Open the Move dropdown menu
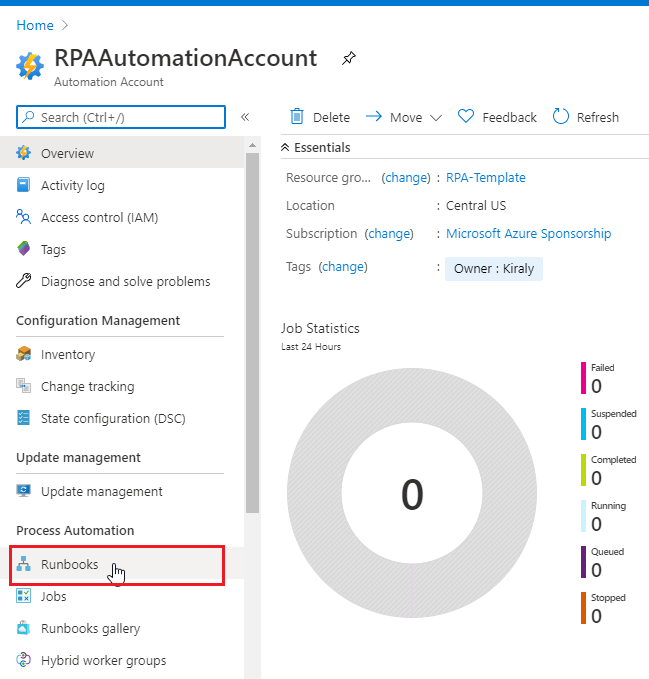The height and width of the screenshot is (679, 649). click(x=404, y=117)
